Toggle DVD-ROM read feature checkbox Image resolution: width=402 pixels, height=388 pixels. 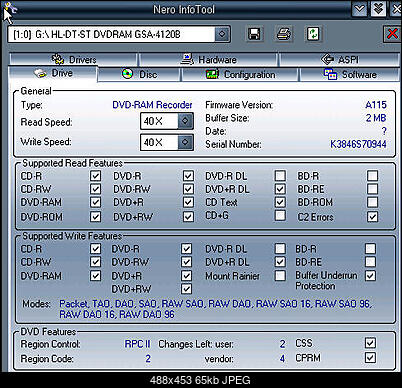95,217
